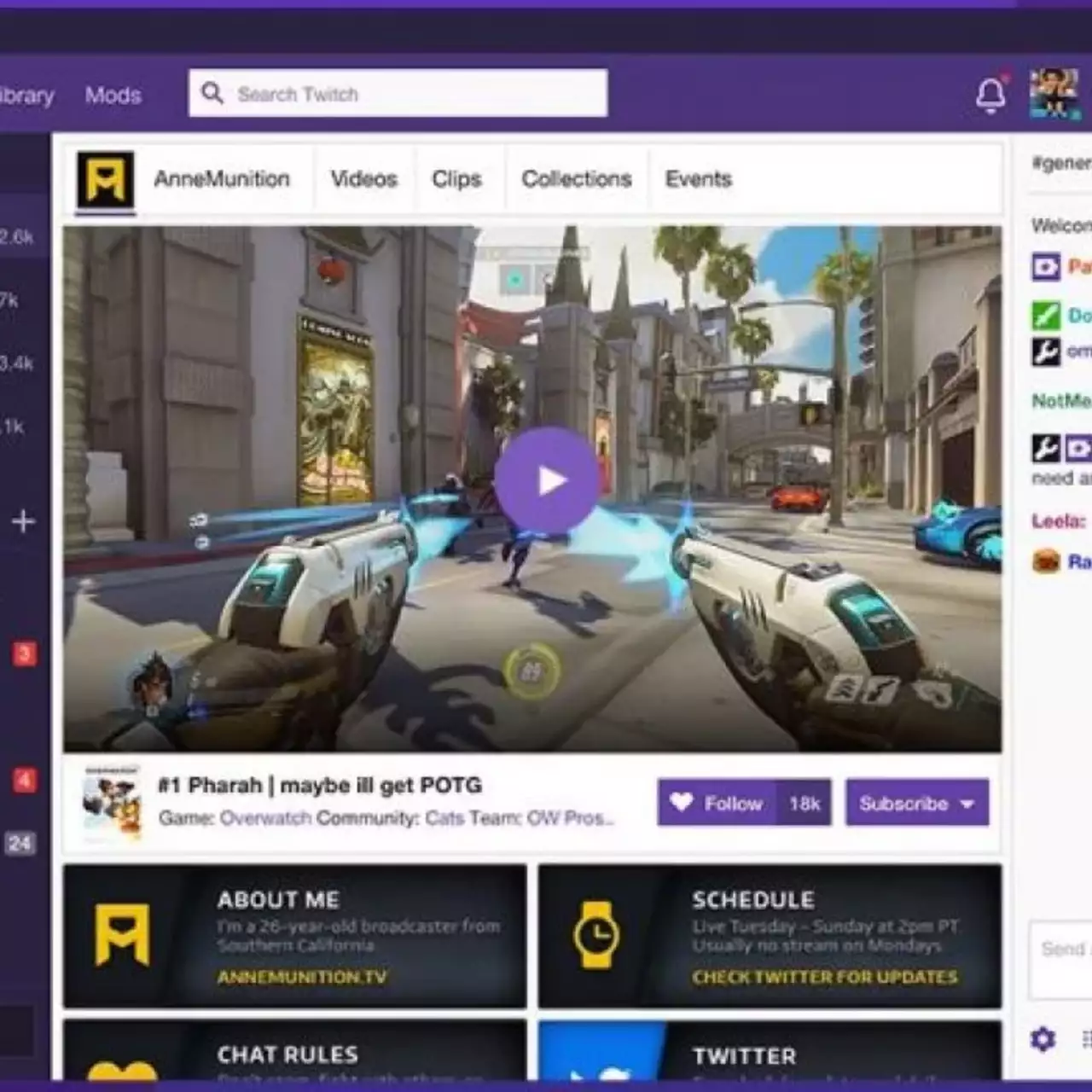Click the yellow logo in About Me panel

click(x=122, y=935)
